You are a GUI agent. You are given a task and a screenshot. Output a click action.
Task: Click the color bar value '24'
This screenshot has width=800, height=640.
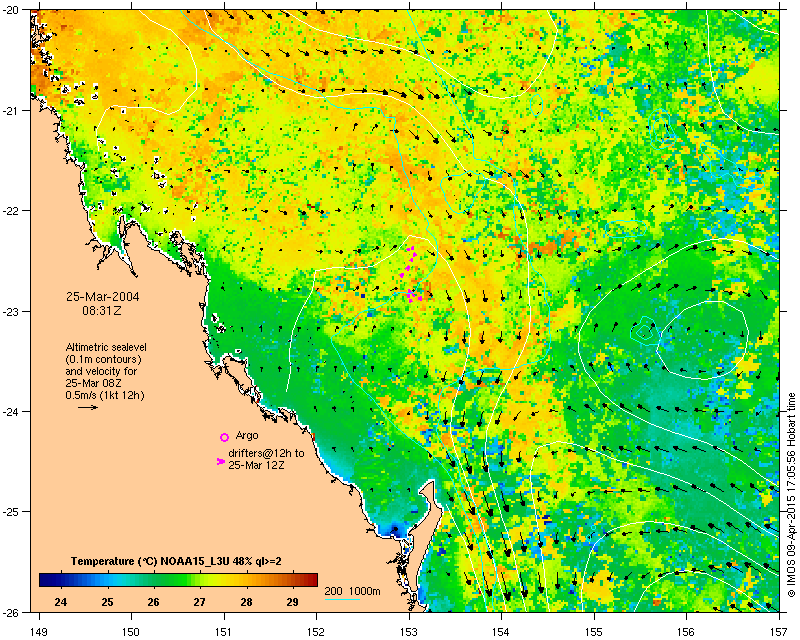61,602
